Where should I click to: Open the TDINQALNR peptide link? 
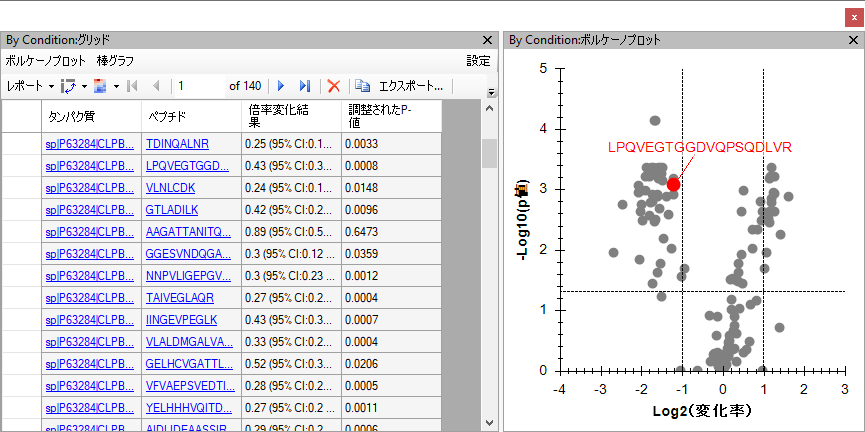pyautogui.click(x=177, y=144)
